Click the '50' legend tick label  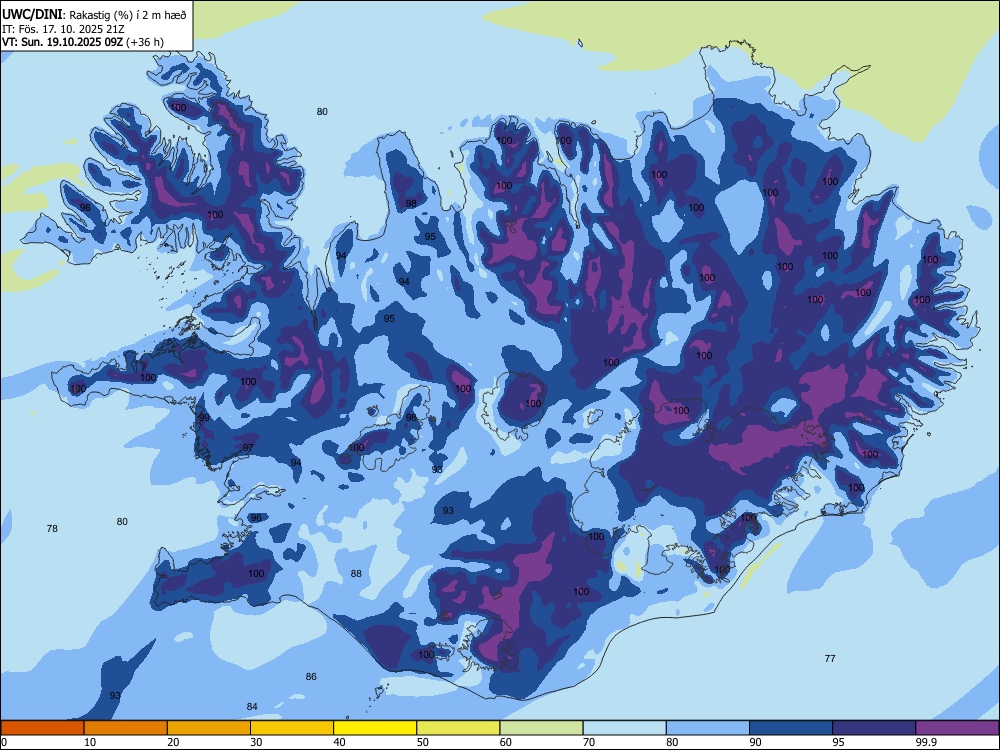423,742
